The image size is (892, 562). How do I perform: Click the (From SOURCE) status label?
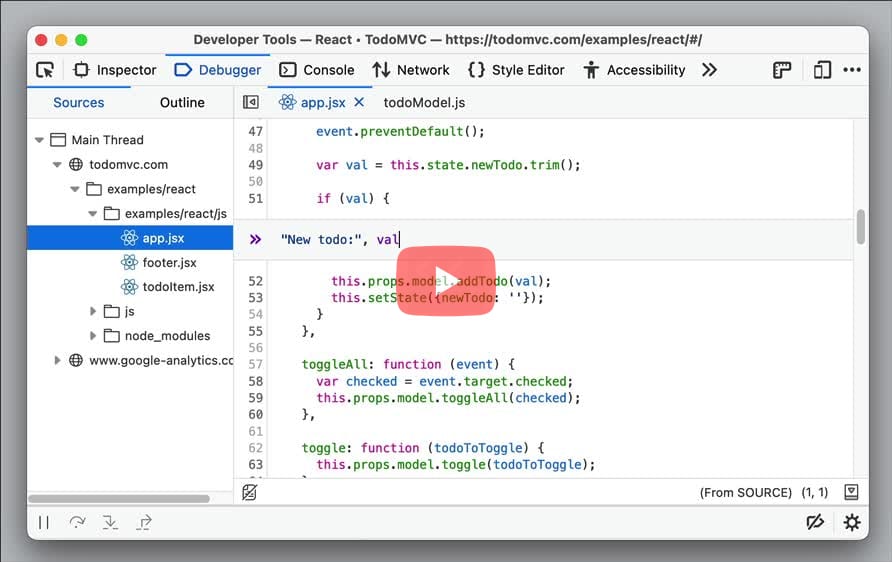[x=746, y=493]
